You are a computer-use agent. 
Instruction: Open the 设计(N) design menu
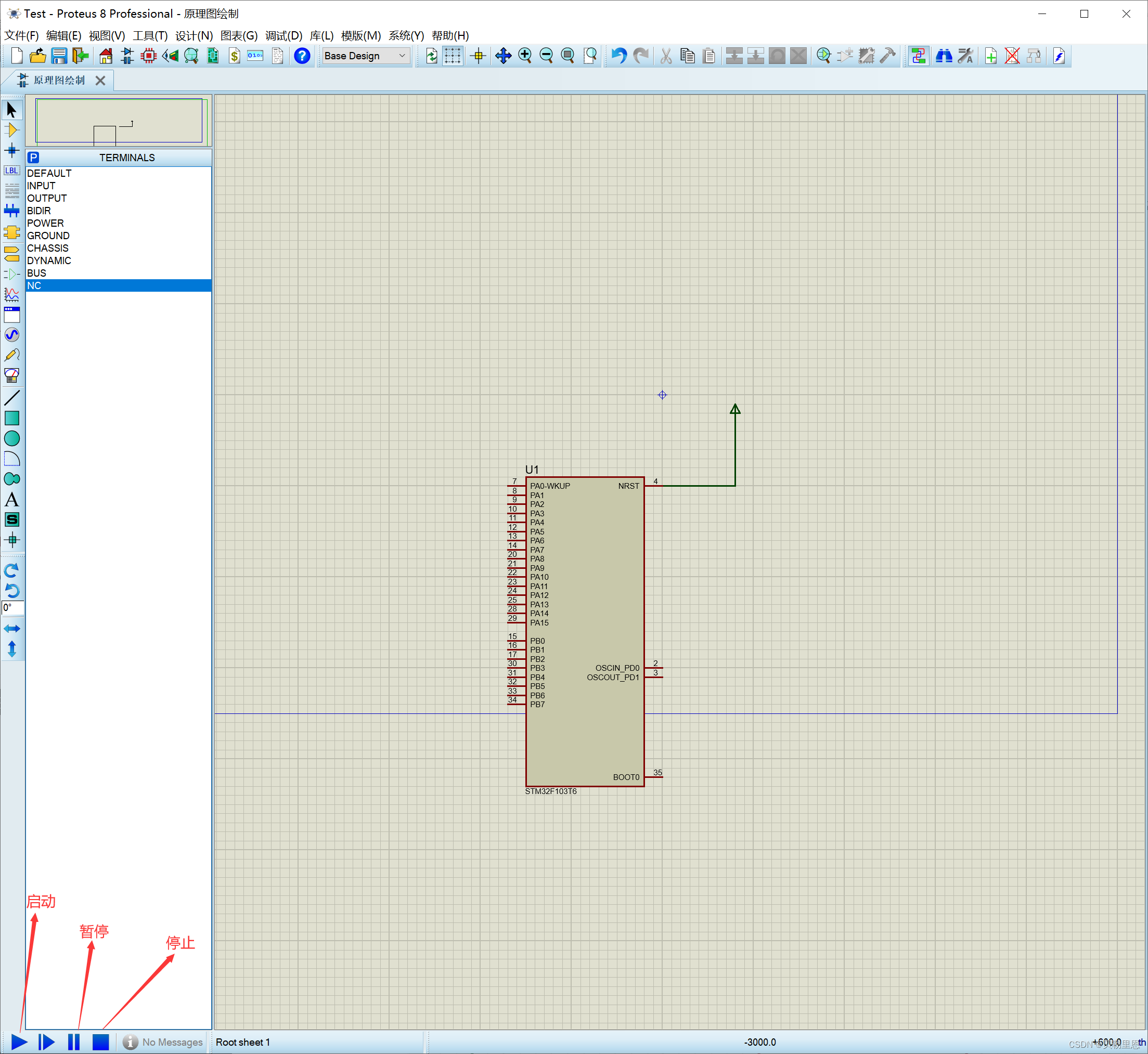click(194, 35)
